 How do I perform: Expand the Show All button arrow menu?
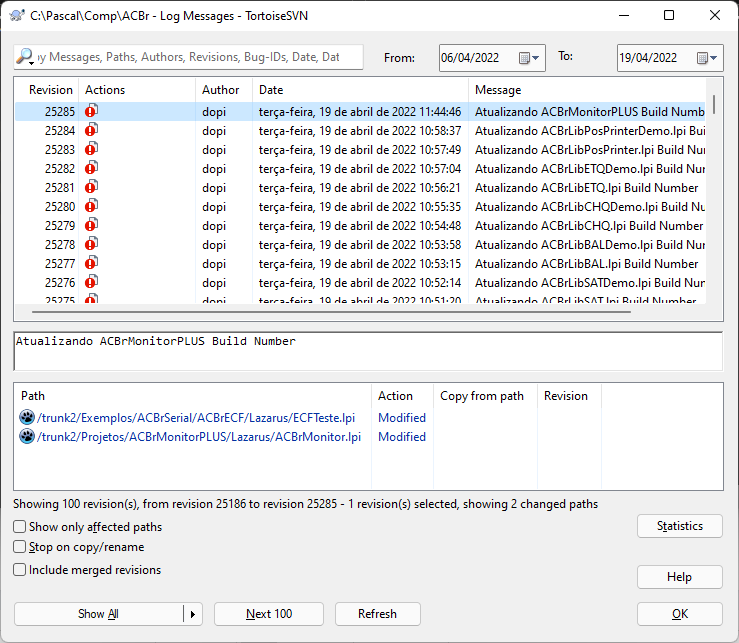[193, 614]
